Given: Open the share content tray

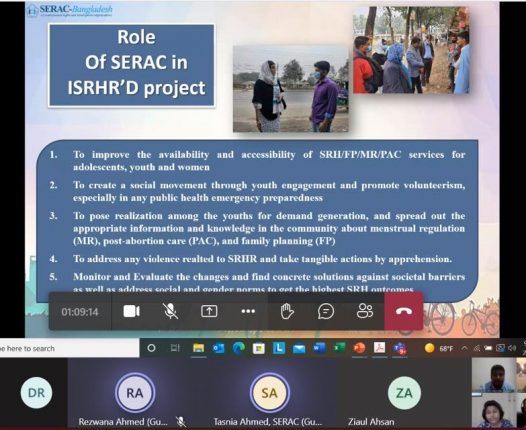Looking at the screenshot, I should click(209, 312).
